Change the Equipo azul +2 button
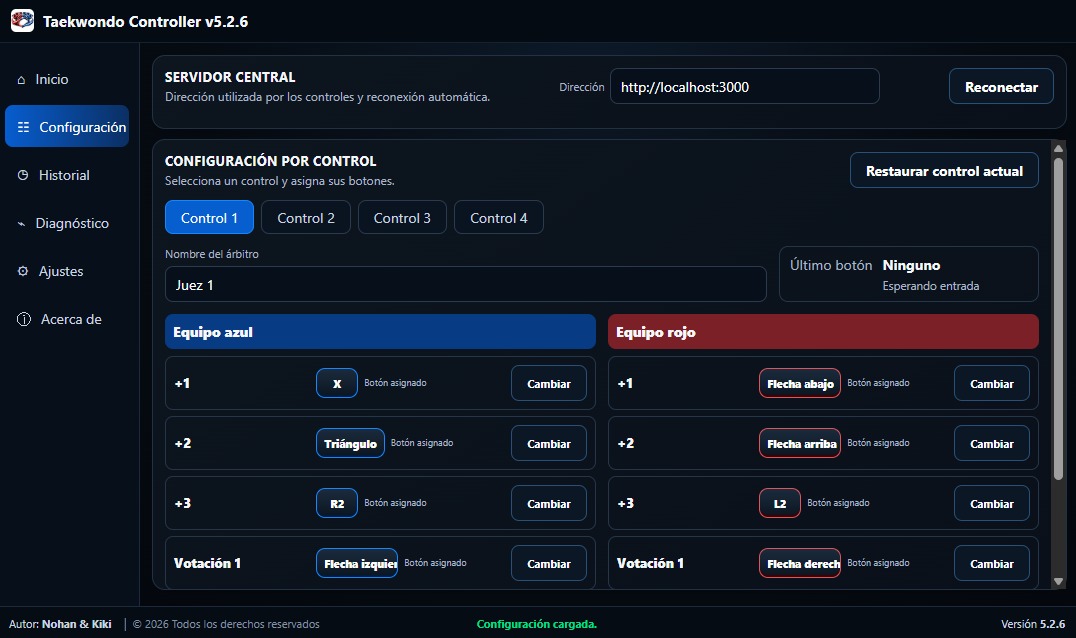This screenshot has height=638, width=1076. tap(549, 444)
